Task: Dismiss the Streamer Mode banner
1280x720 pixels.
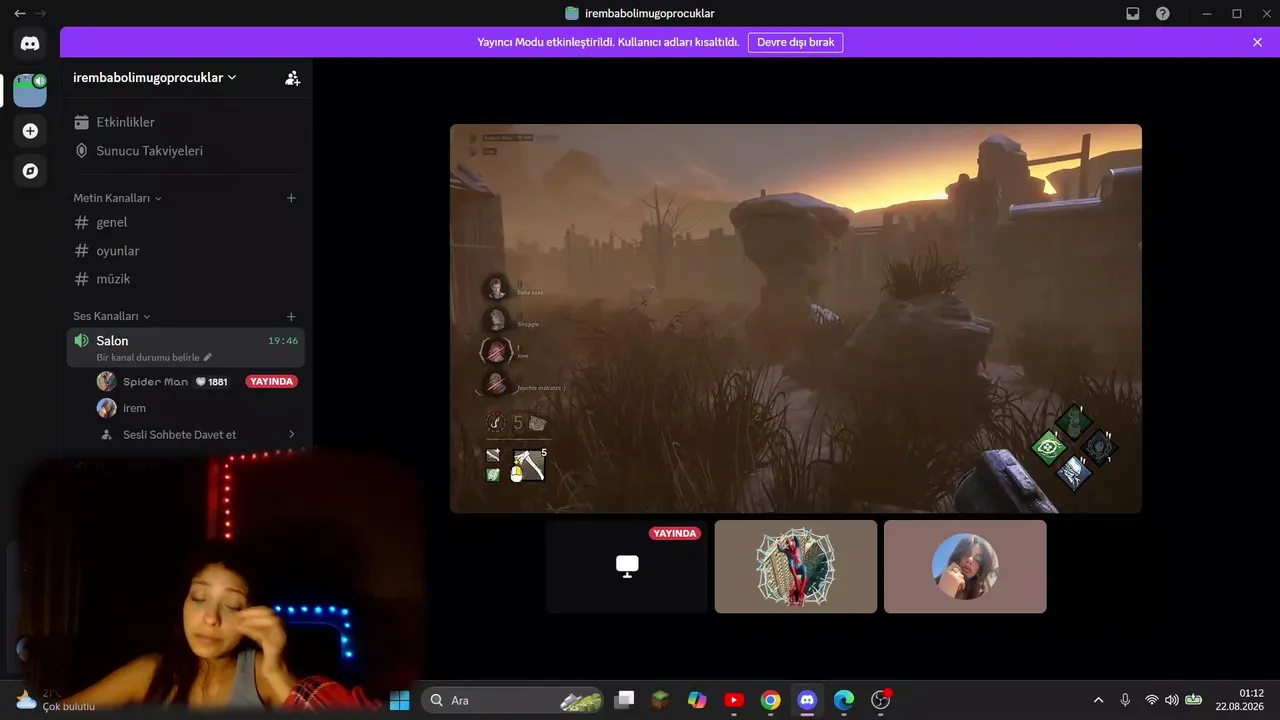Action: (x=1257, y=43)
